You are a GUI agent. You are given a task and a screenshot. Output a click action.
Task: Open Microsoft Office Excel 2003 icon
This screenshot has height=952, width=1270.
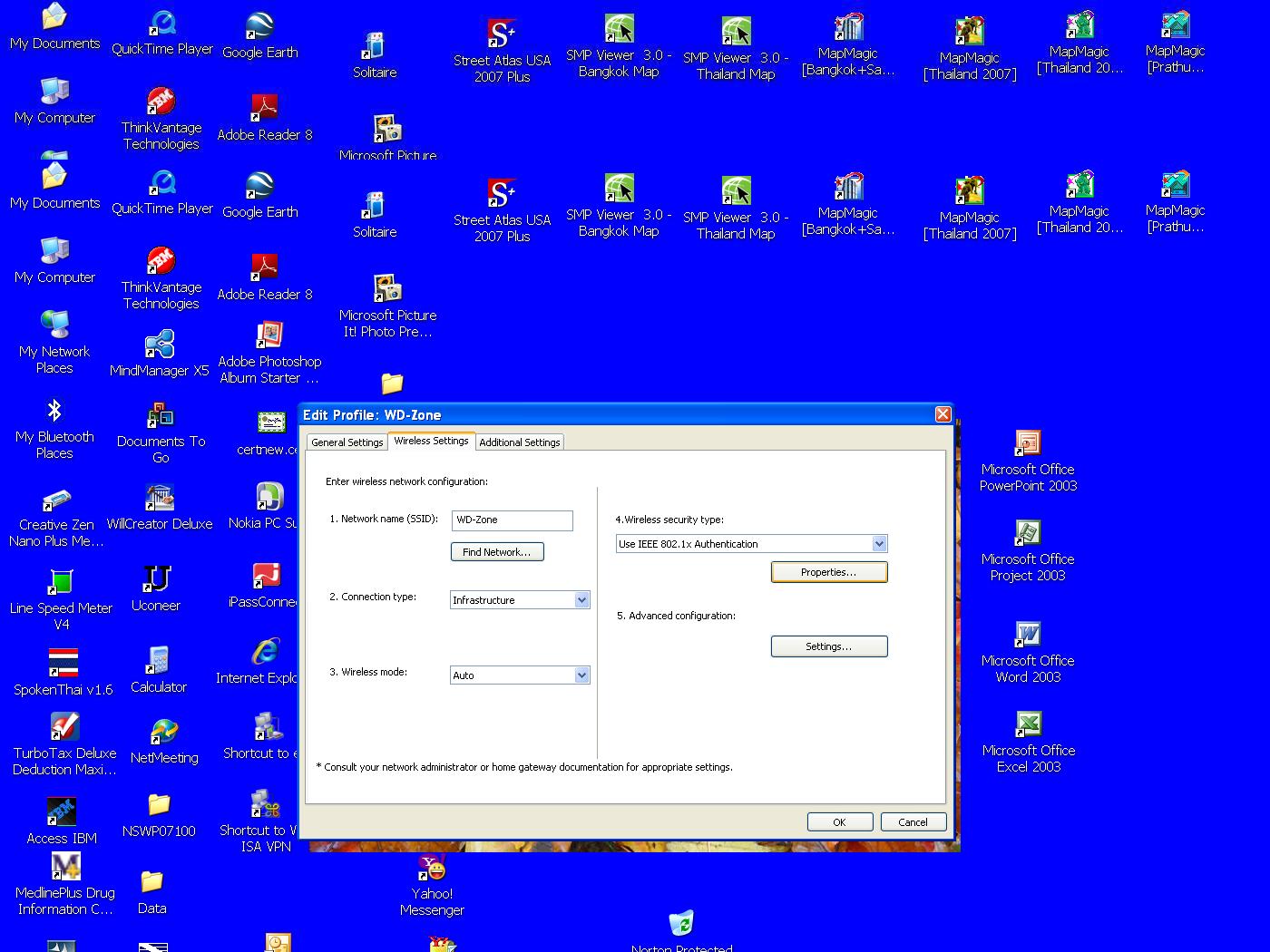click(x=1028, y=742)
